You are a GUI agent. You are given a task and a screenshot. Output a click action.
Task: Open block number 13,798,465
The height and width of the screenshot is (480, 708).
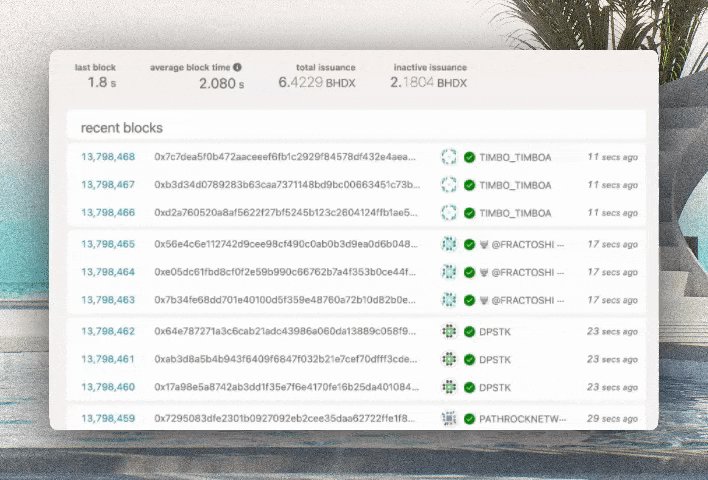pos(108,244)
